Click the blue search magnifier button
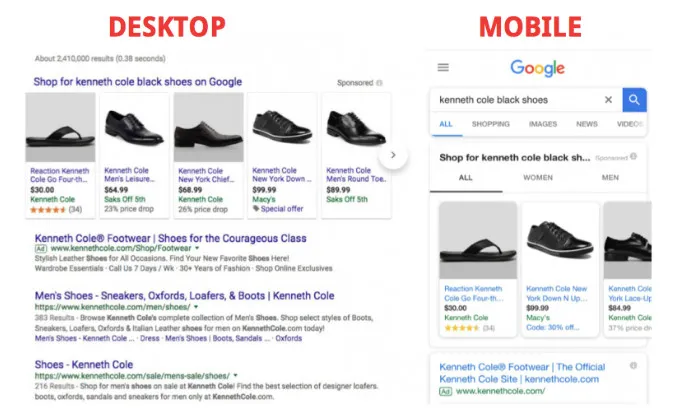Screen dimensions: 684x419 [x=634, y=100]
